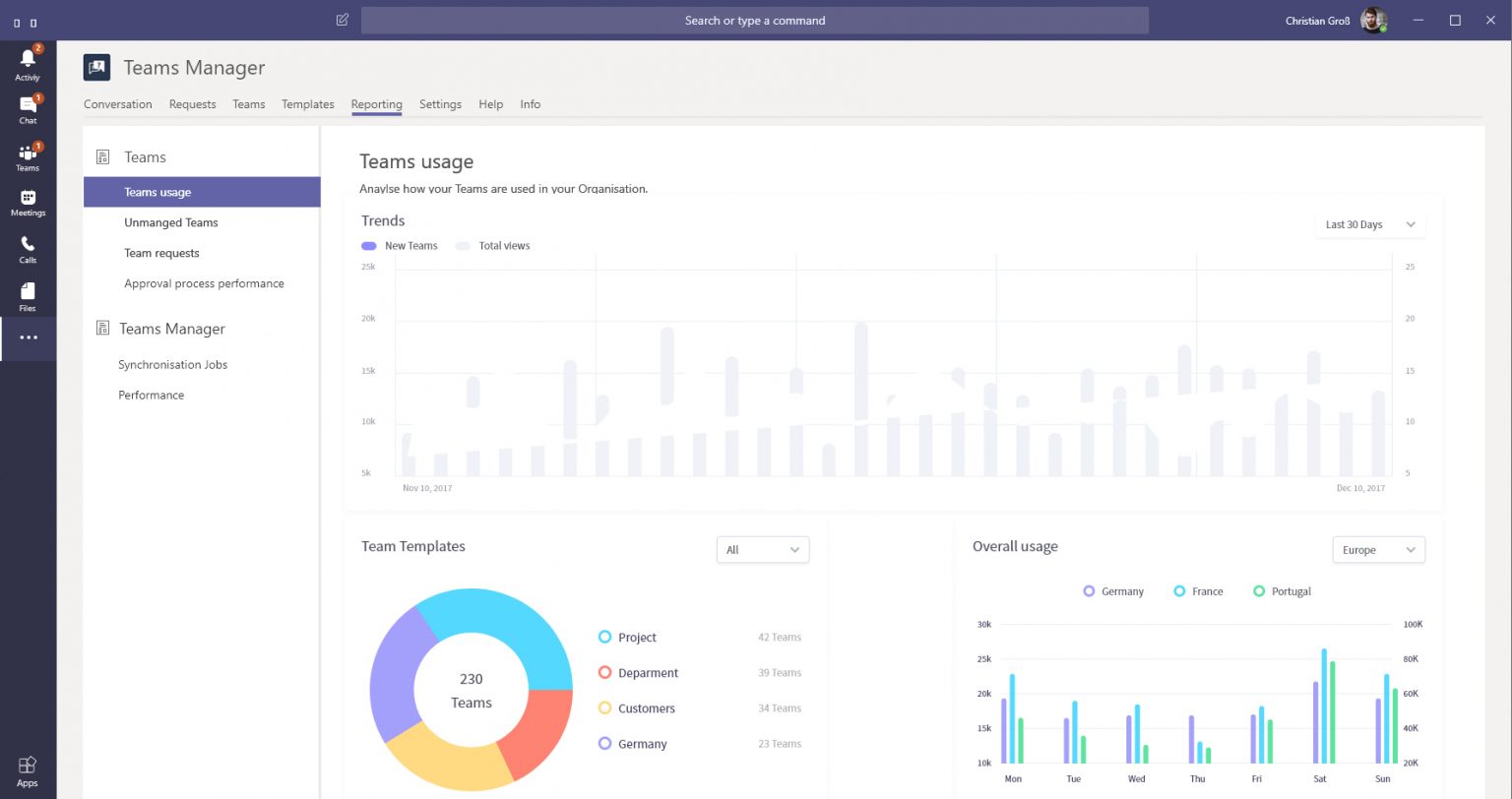
Task: Open the Chat icon in sidebar
Action: point(28,107)
